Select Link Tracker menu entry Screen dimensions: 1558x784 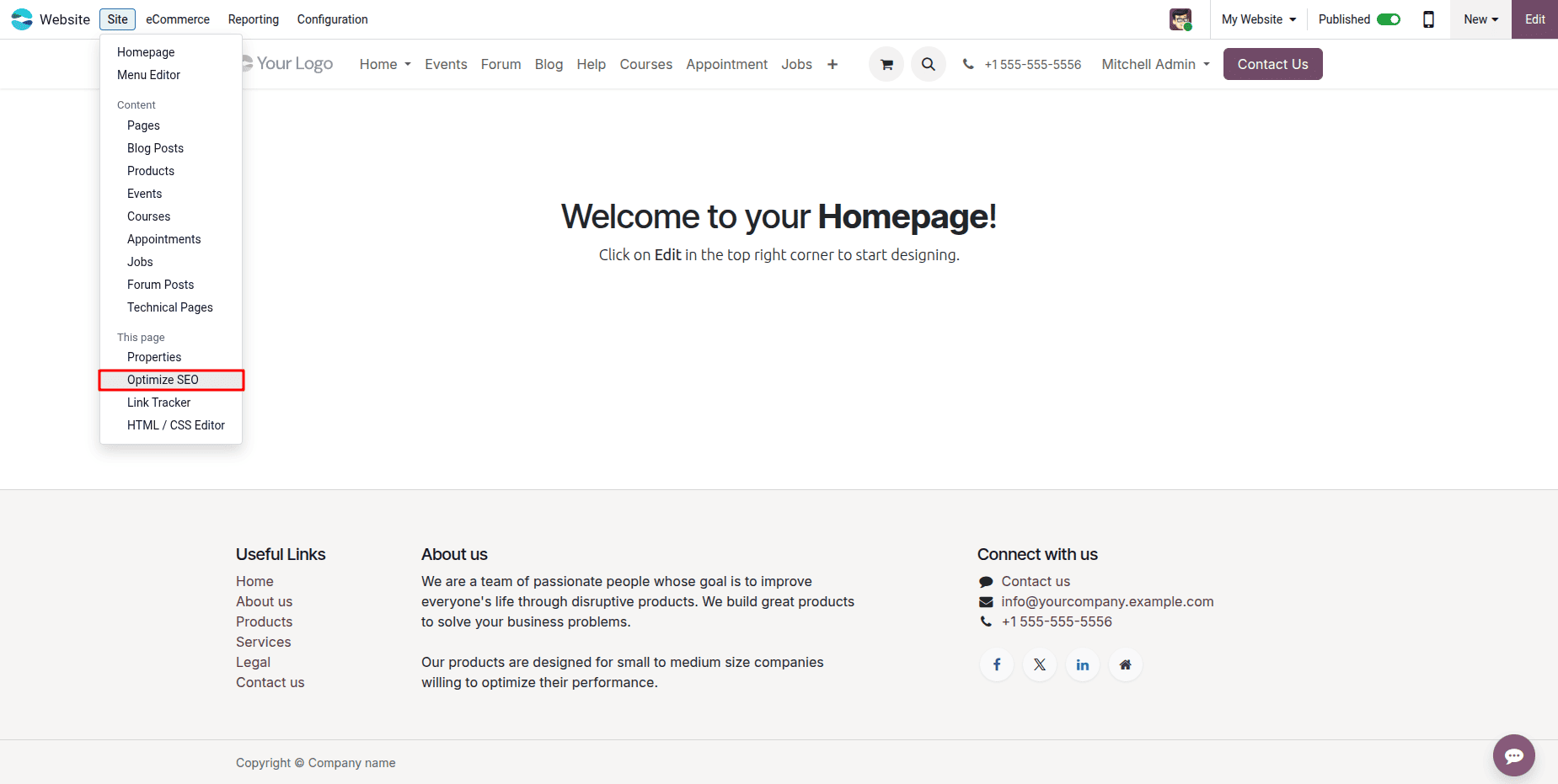(x=171, y=403)
